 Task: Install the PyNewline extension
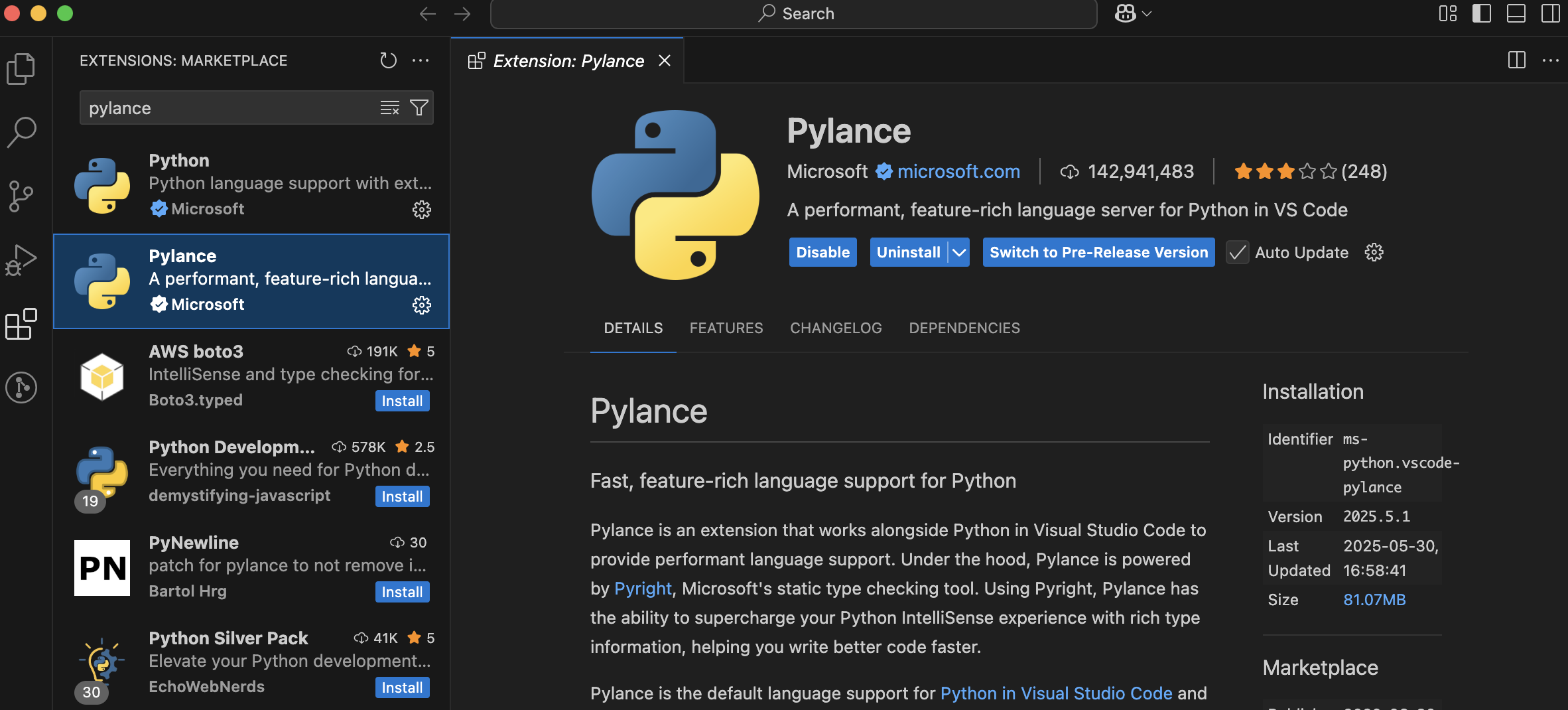click(402, 592)
